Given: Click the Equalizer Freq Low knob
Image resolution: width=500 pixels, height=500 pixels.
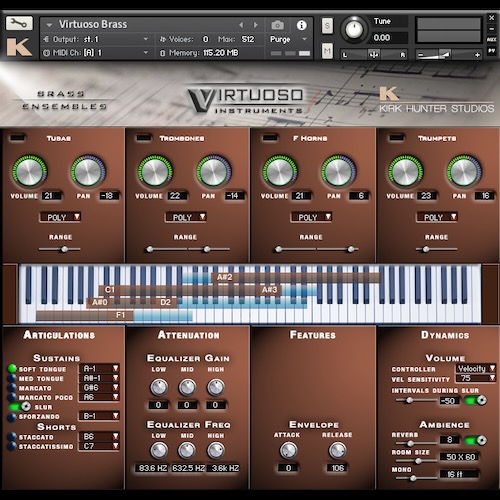Looking at the screenshot, I should 159,451.
